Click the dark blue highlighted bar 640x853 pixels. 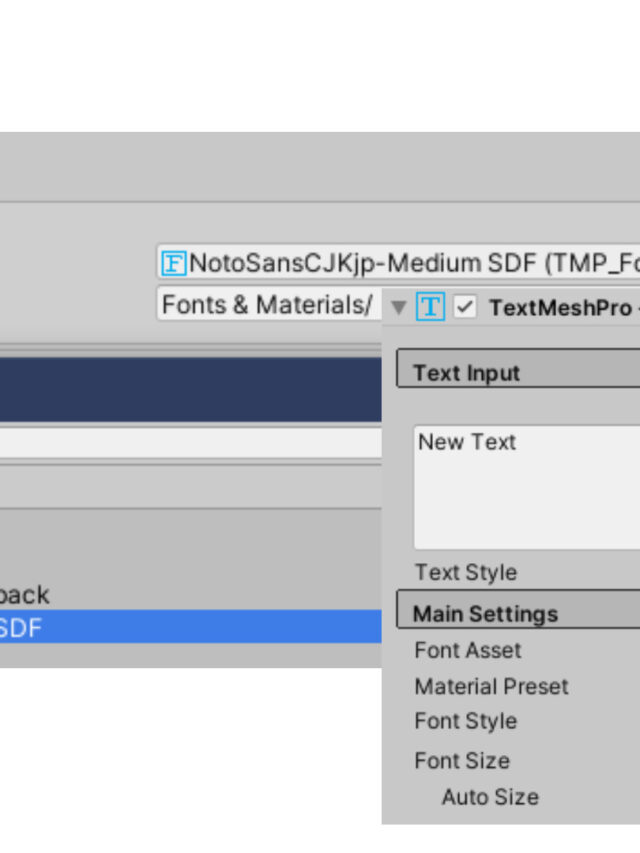tap(190, 390)
